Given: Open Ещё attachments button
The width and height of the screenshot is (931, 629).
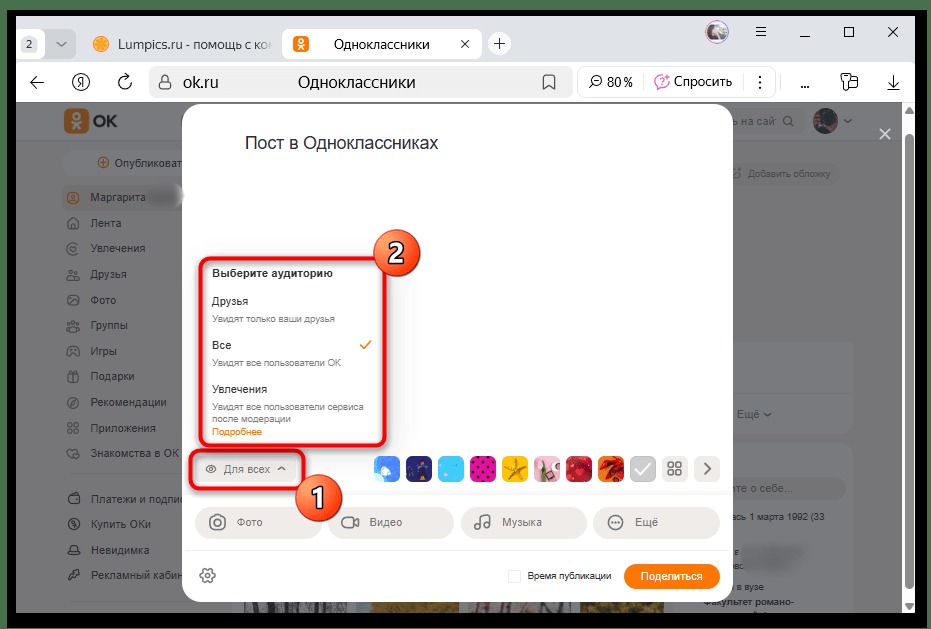Looking at the screenshot, I should click(x=656, y=522).
